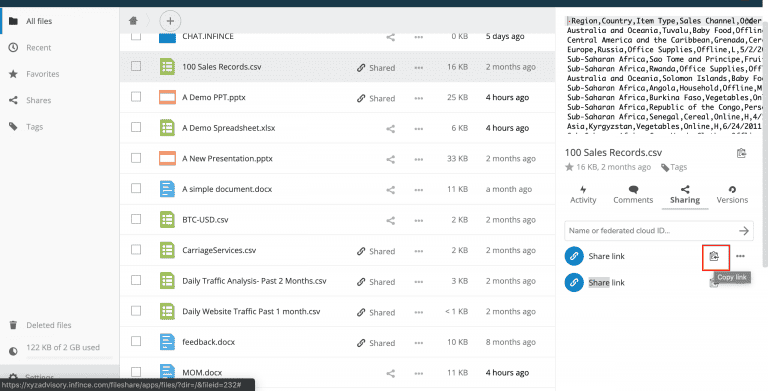Open file MOM.docx

[202, 372]
